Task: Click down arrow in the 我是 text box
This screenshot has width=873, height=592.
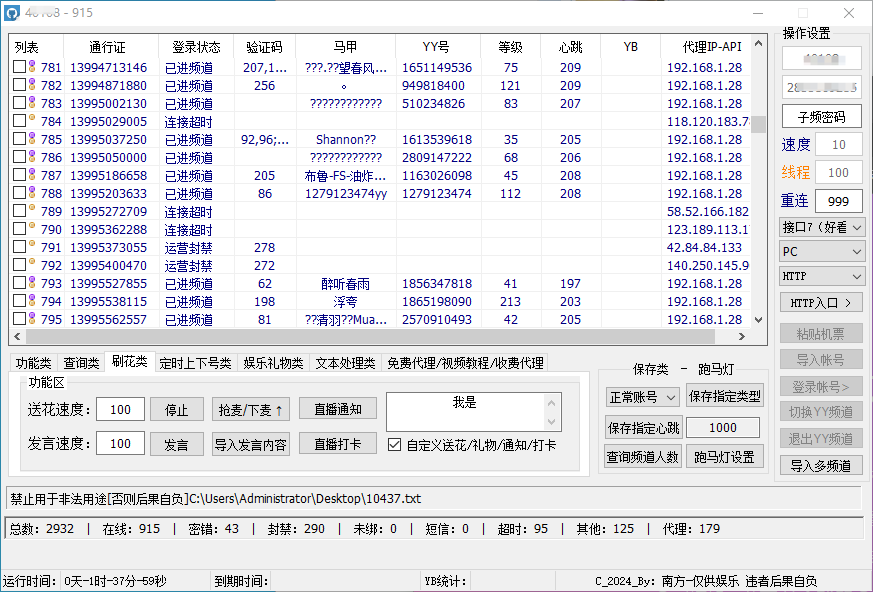Action: (551, 422)
